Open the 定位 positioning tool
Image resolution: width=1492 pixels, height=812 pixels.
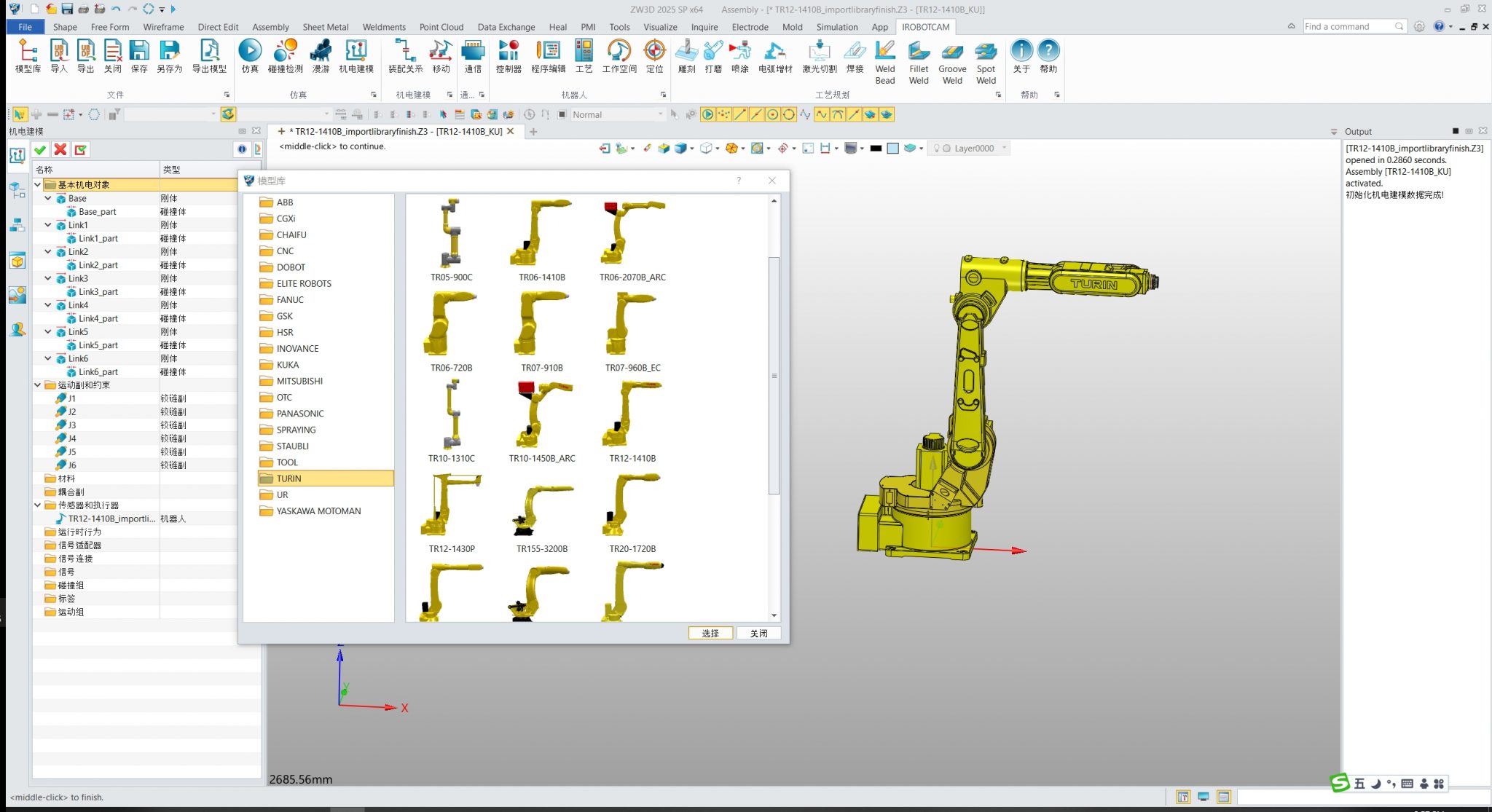(653, 58)
